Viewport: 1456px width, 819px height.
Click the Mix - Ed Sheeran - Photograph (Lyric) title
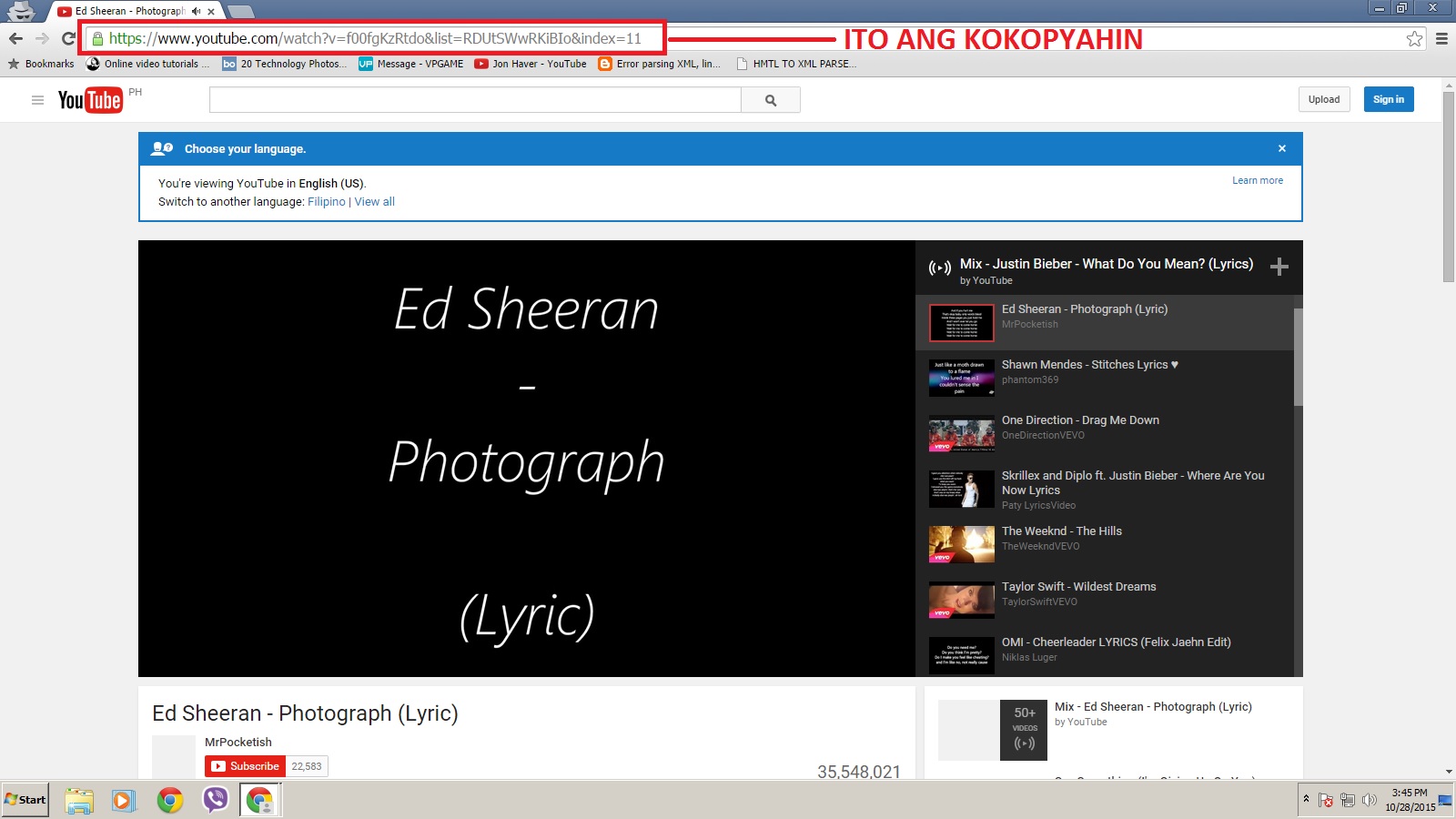(x=1153, y=707)
